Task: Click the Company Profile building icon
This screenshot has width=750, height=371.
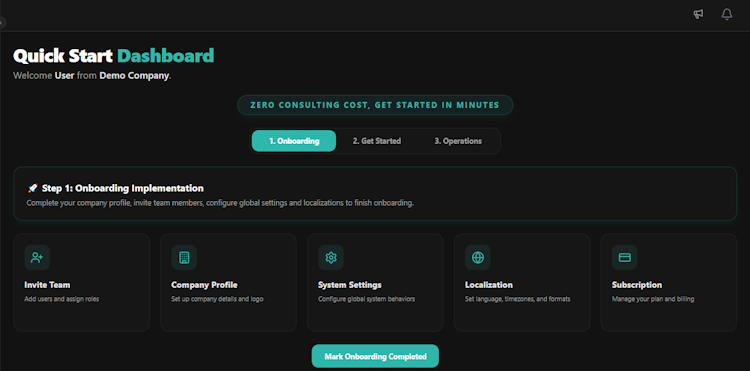Action: (x=184, y=258)
